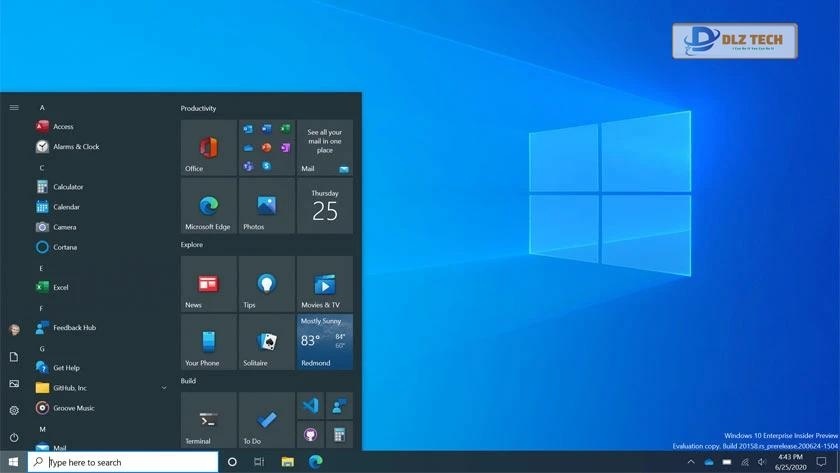This screenshot has width=840, height=473.
Task: Launch the Terminal tile
Action: pyautogui.click(x=208, y=420)
